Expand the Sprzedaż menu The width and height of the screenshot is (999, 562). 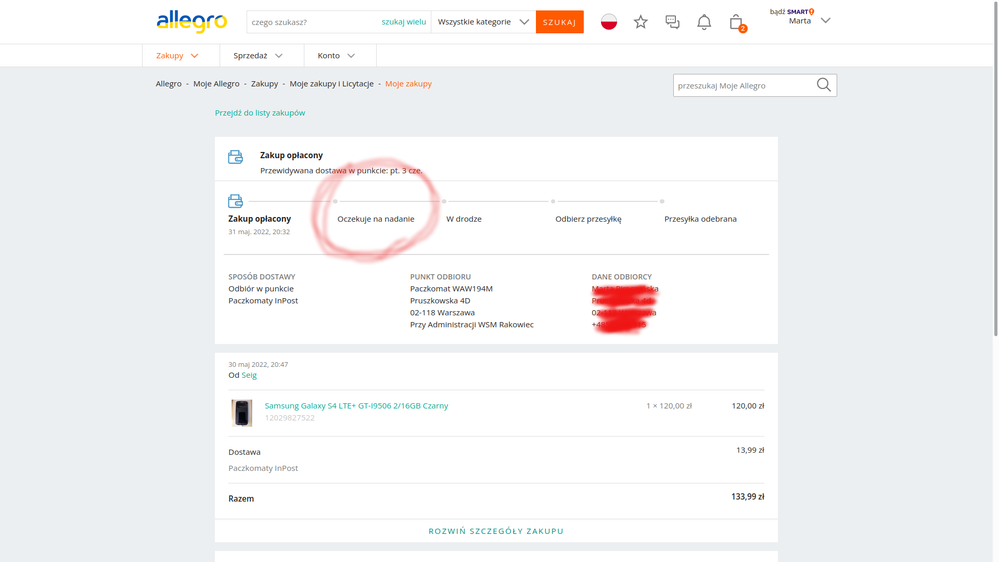[258, 55]
